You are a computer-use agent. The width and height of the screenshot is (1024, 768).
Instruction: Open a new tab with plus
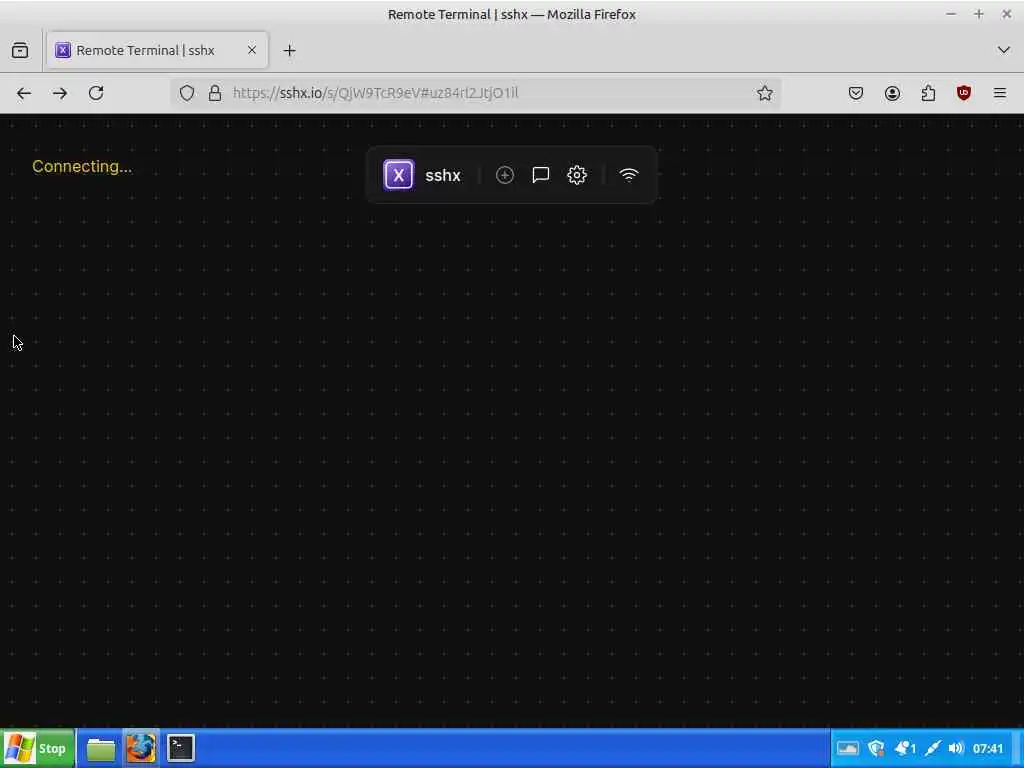click(x=289, y=50)
